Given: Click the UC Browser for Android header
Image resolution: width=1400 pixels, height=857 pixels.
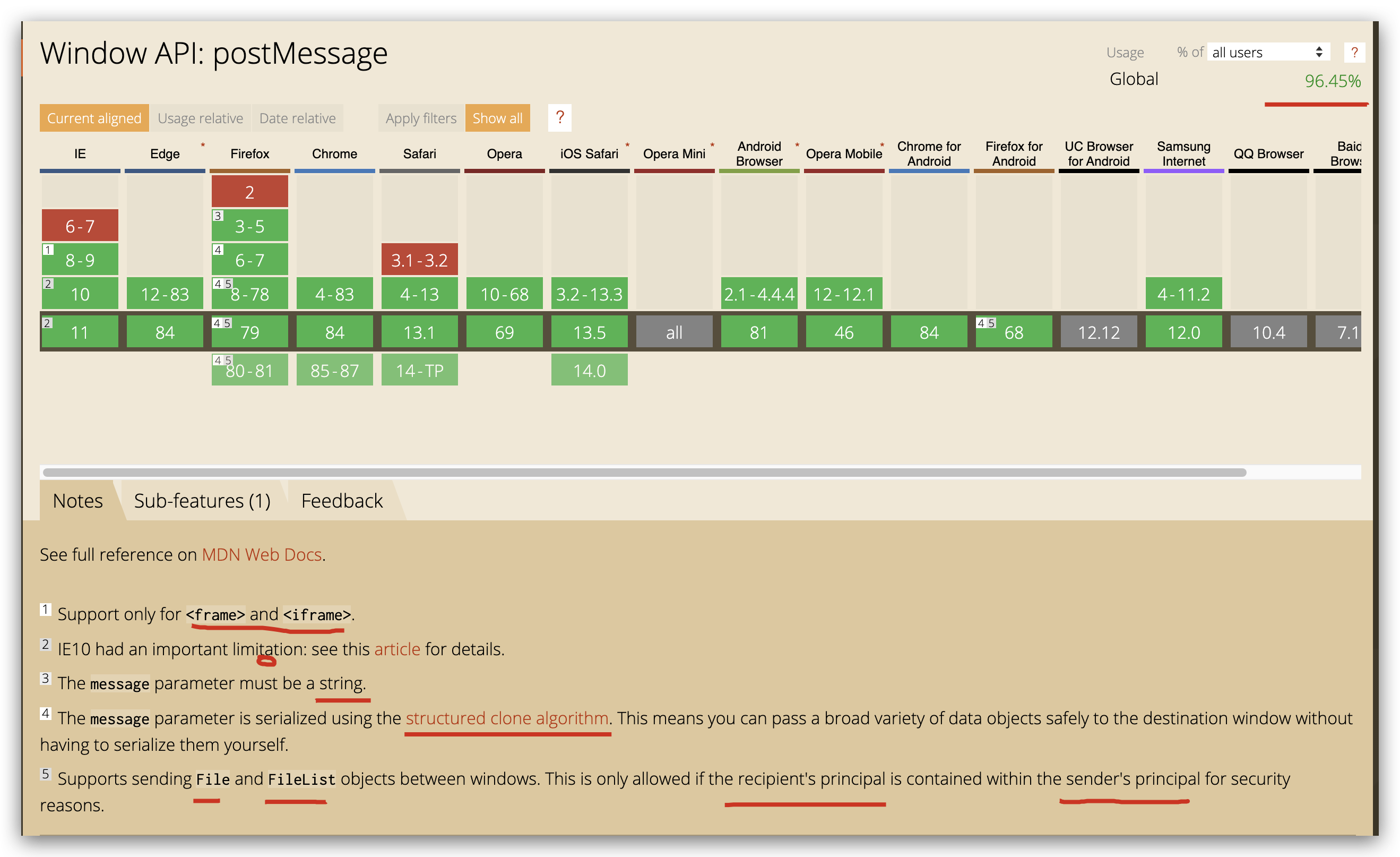Looking at the screenshot, I should tap(1099, 153).
